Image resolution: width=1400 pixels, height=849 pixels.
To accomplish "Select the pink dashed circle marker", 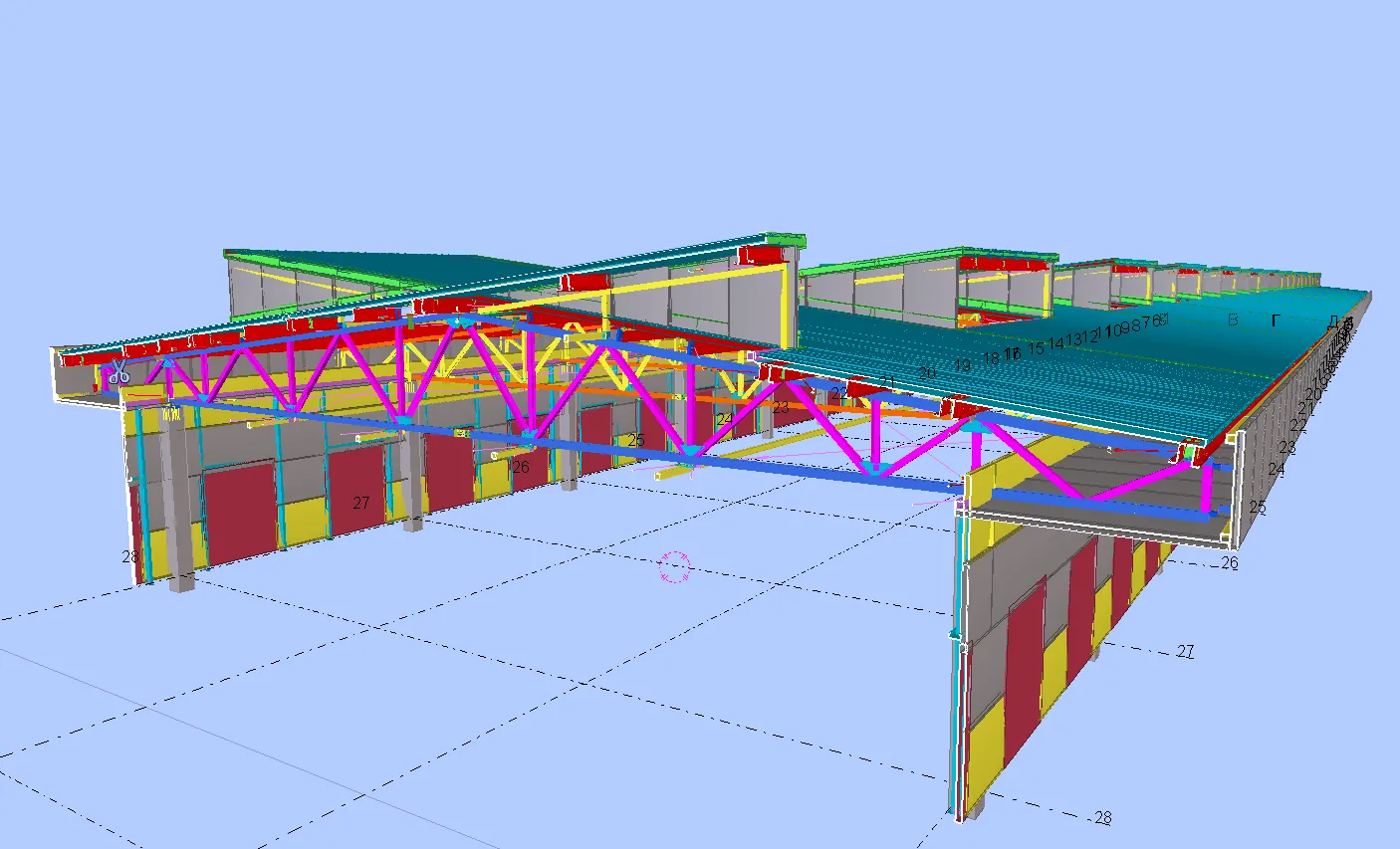I will pyautogui.click(x=675, y=566).
